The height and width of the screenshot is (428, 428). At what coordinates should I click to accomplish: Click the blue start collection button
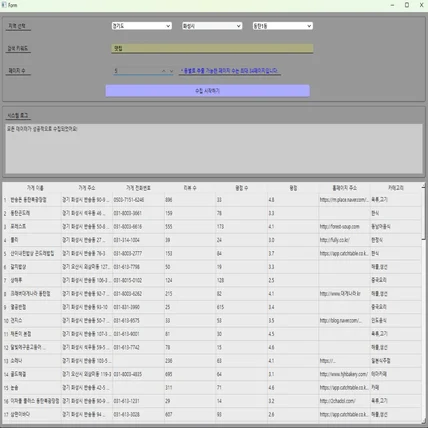click(x=208, y=91)
